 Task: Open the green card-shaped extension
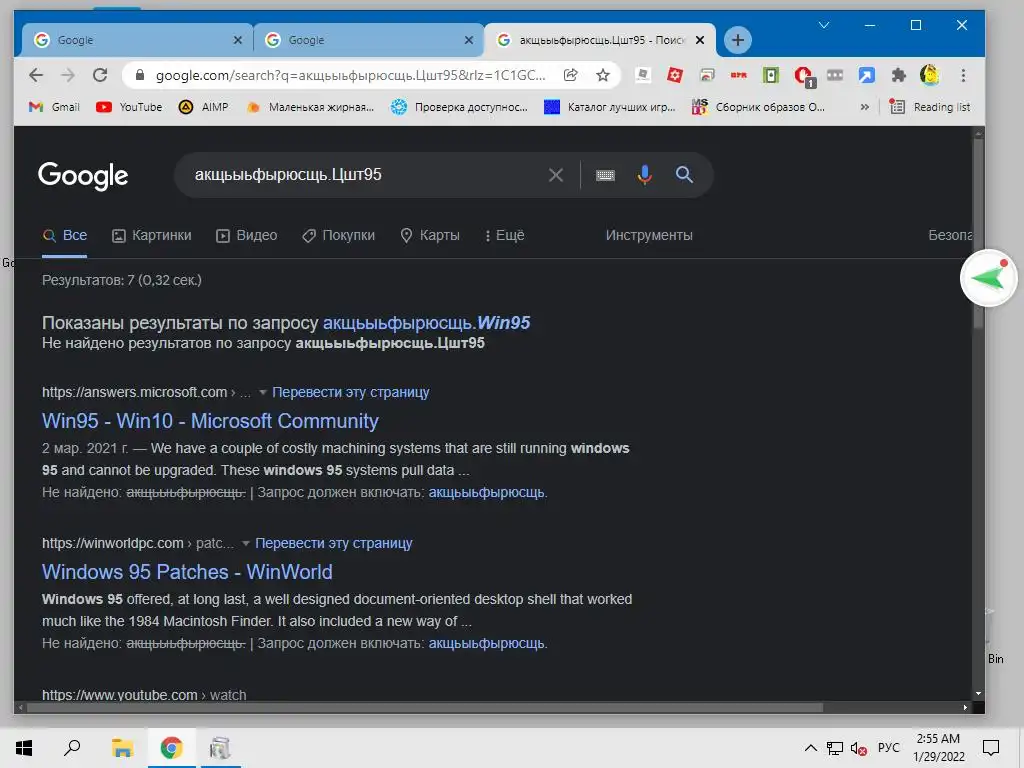click(x=771, y=75)
